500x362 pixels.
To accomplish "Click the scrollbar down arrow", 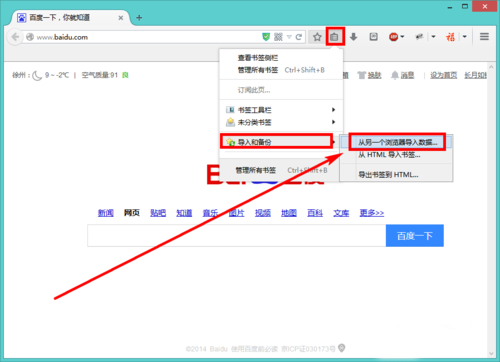I will tap(491, 353).
